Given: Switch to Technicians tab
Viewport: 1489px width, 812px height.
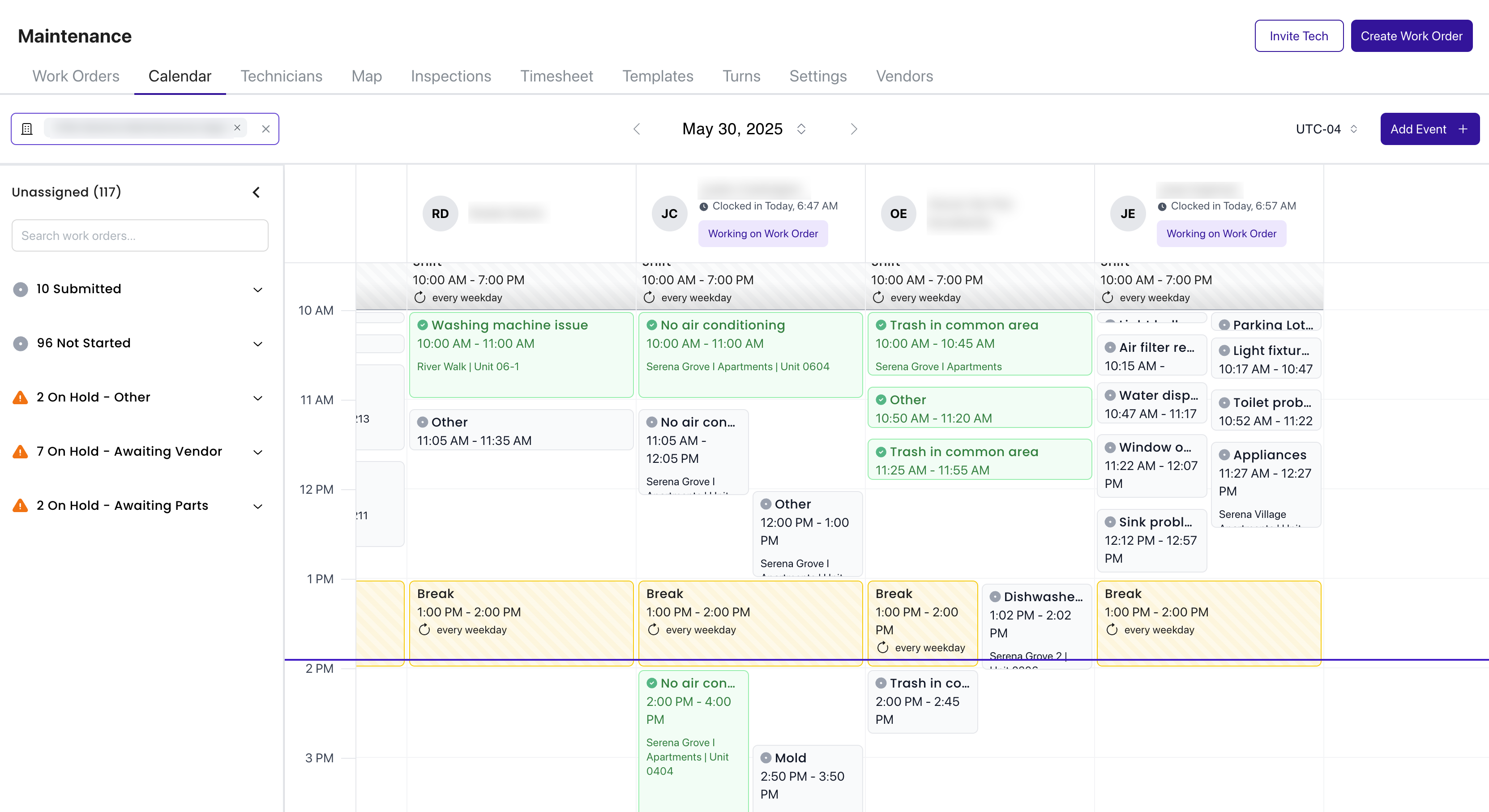Looking at the screenshot, I should tap(282, 76).
